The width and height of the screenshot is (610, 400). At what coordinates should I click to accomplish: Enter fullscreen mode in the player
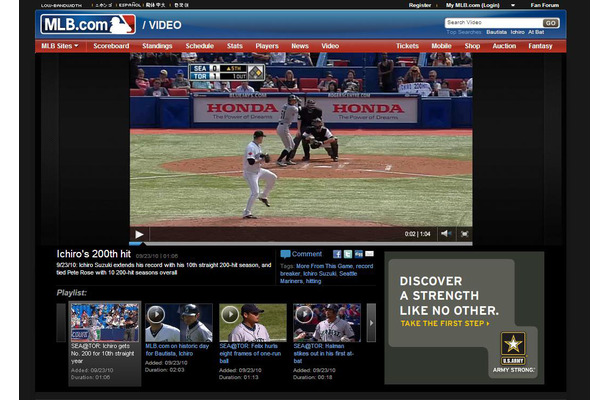click(465, 234)
